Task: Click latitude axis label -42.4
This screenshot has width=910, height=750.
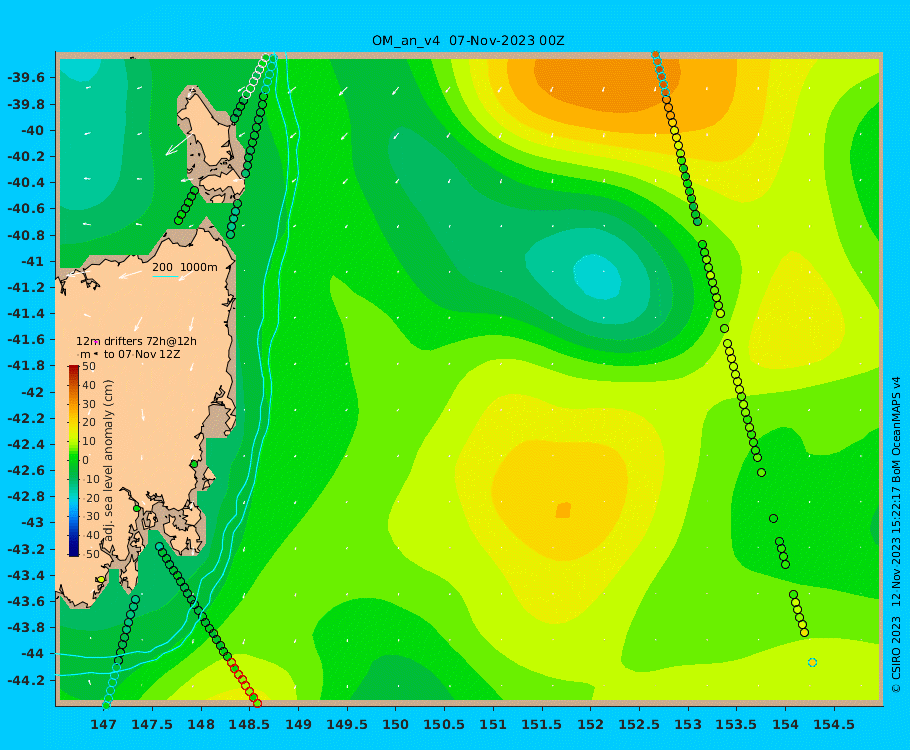Action: pos(25,444)
